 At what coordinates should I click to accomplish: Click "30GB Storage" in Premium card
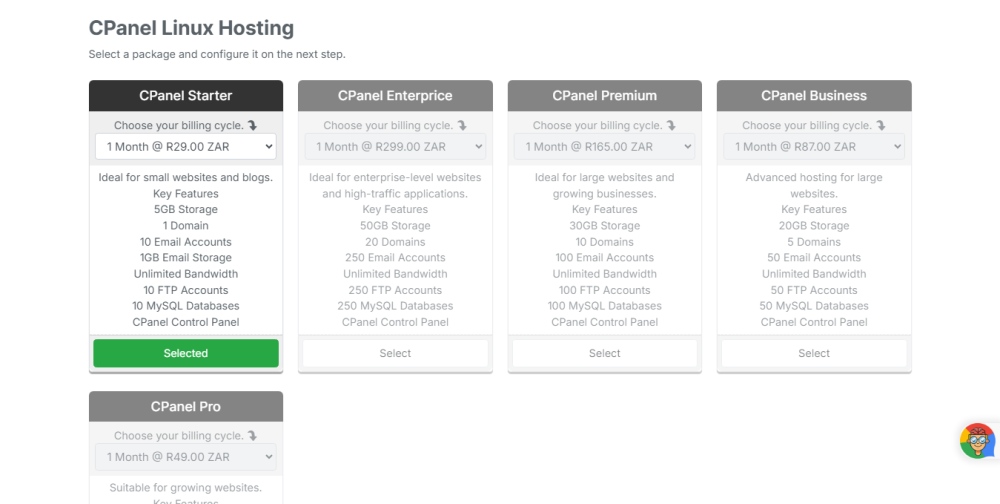point(605,226)
